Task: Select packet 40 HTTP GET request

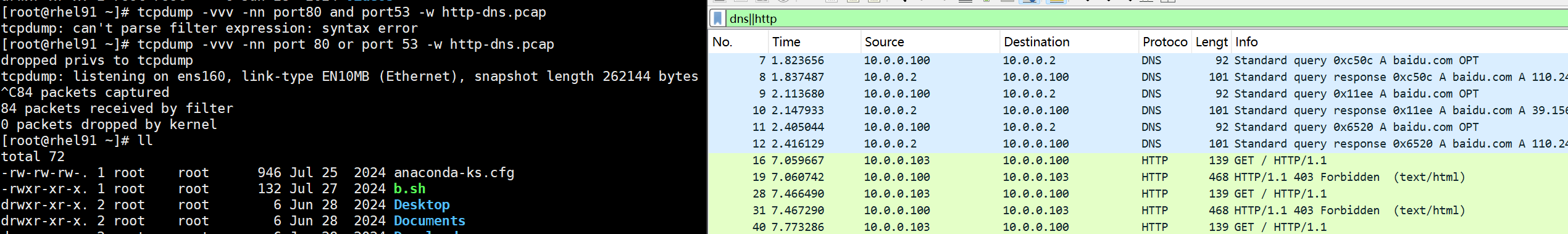Action: click(x=1138, y=227)
